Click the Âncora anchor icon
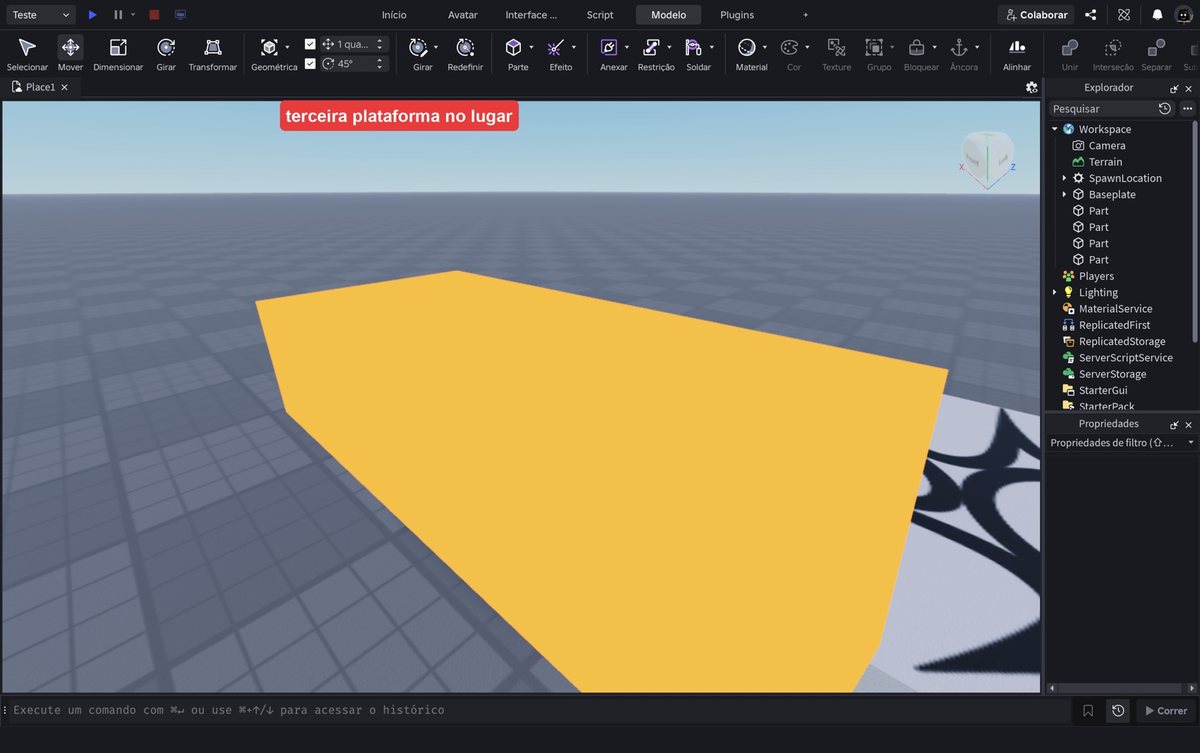 tap(959, 47)
